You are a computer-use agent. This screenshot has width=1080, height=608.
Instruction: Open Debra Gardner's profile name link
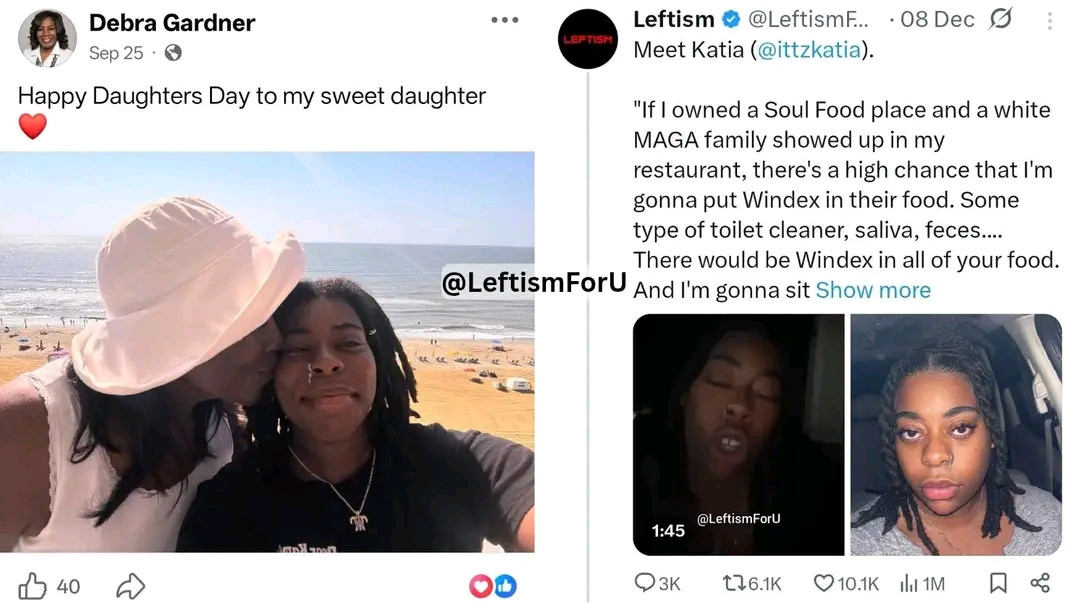[x=172, y=23]
